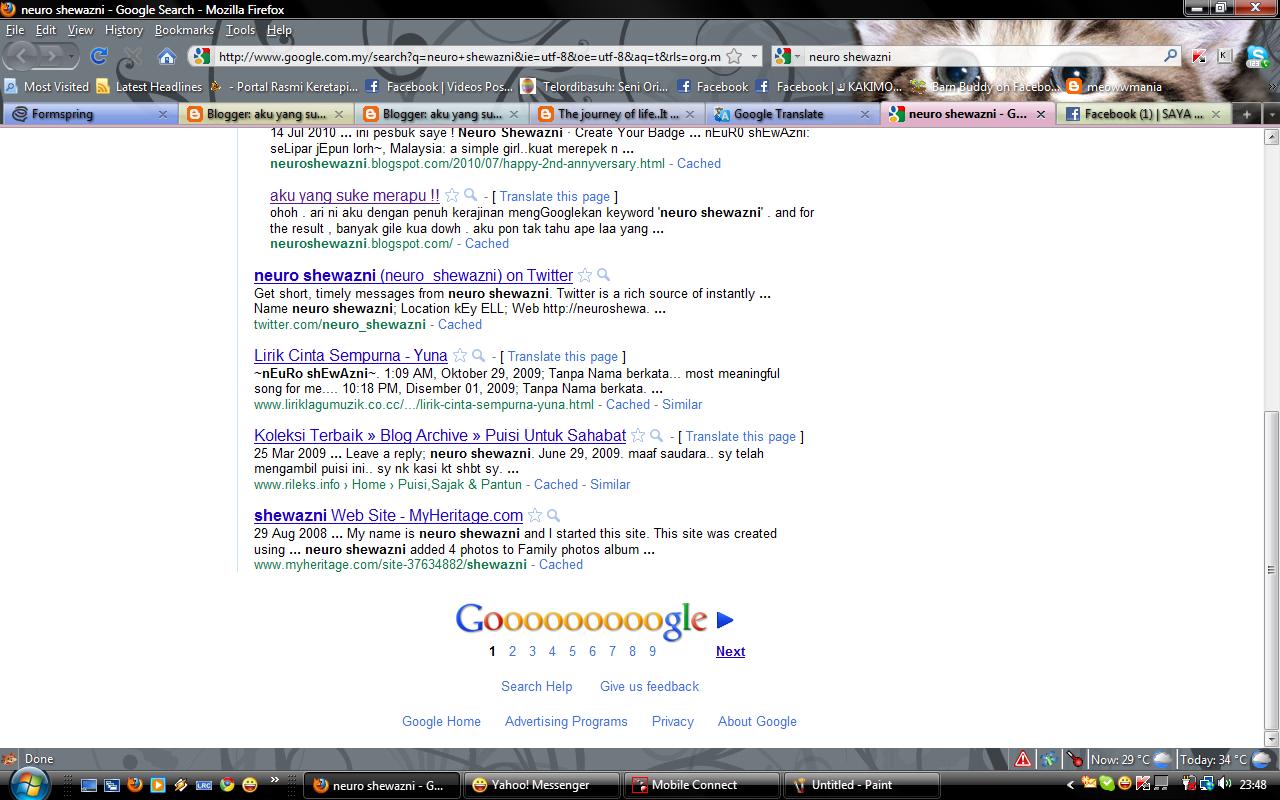This screenshot has height=800, width=1280.
Task: Click into the URL address field
Action: pos(469,57)
